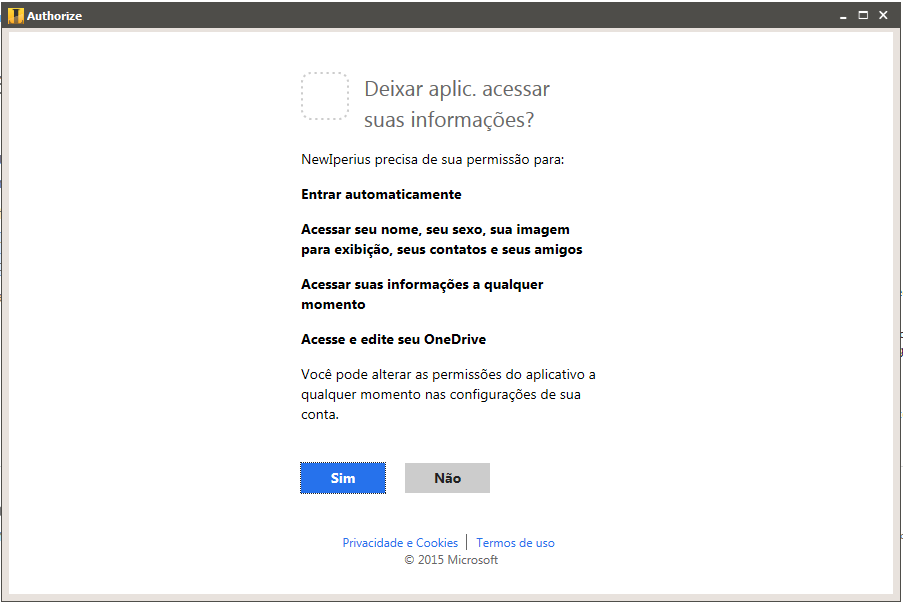903x604 pixels.
Task: Click the heading 'Deixar aplic. acessar suas informações?'
Action: pyautogui.click(x=457, y=104)
